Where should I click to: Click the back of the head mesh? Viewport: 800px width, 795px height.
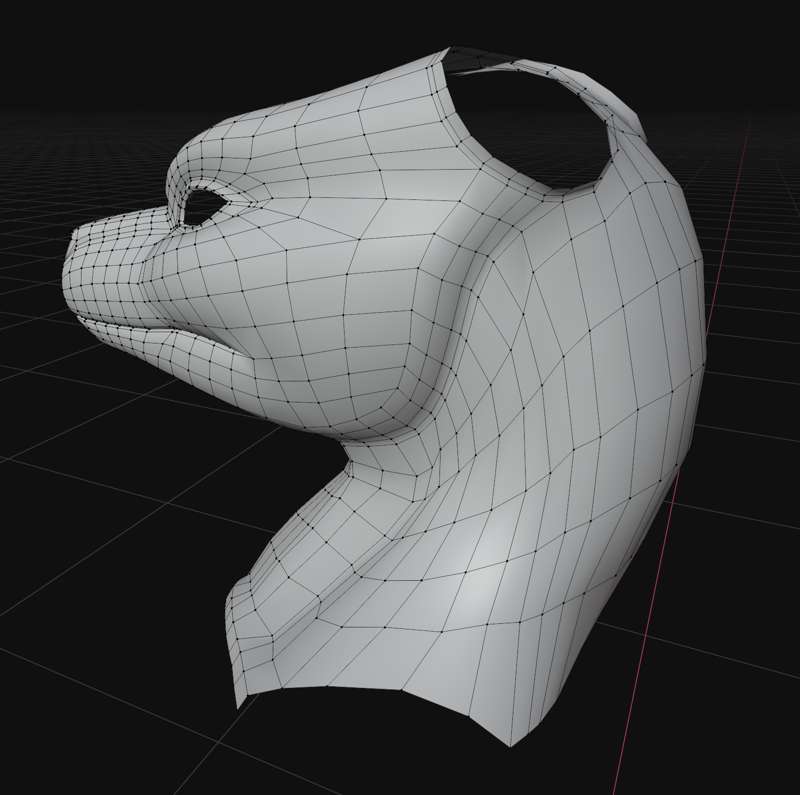(x=640, y=280)
